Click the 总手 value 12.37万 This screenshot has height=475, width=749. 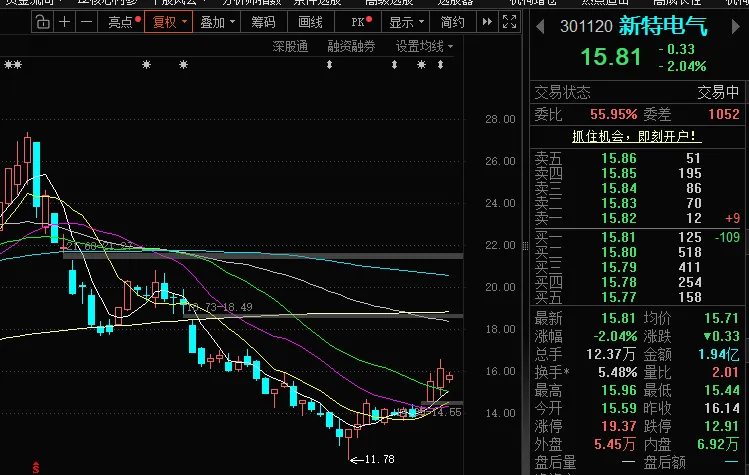pyautogui.click(x=611, y=355)
